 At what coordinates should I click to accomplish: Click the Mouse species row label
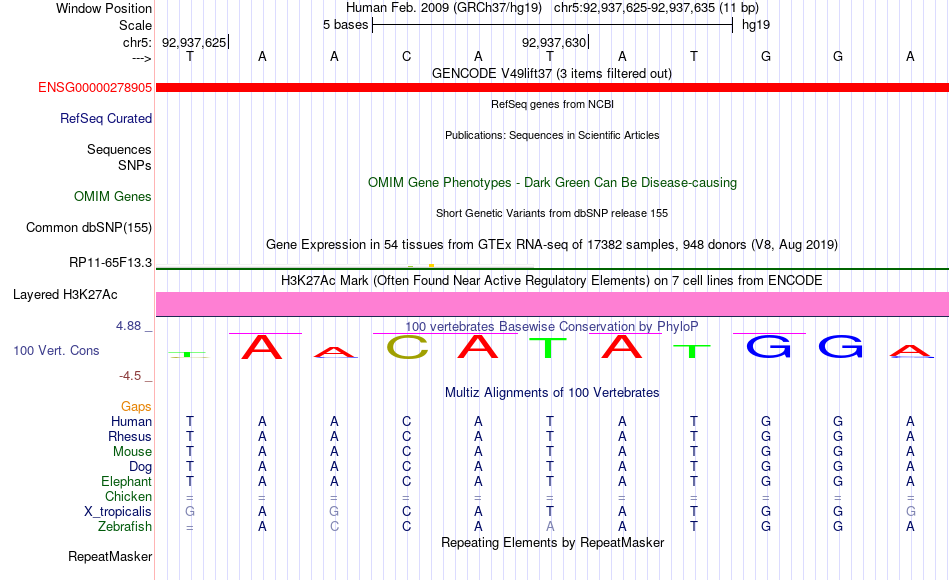point(133,452)
